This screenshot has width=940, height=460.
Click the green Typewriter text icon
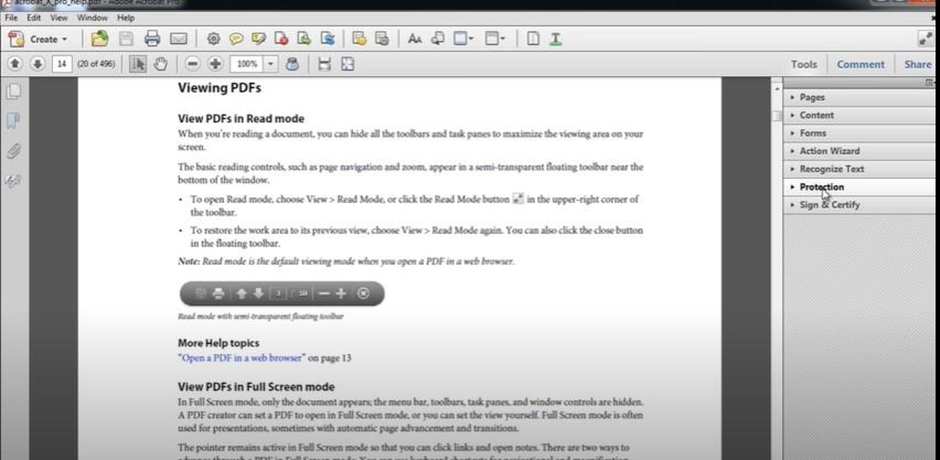[x=556, y=40]
